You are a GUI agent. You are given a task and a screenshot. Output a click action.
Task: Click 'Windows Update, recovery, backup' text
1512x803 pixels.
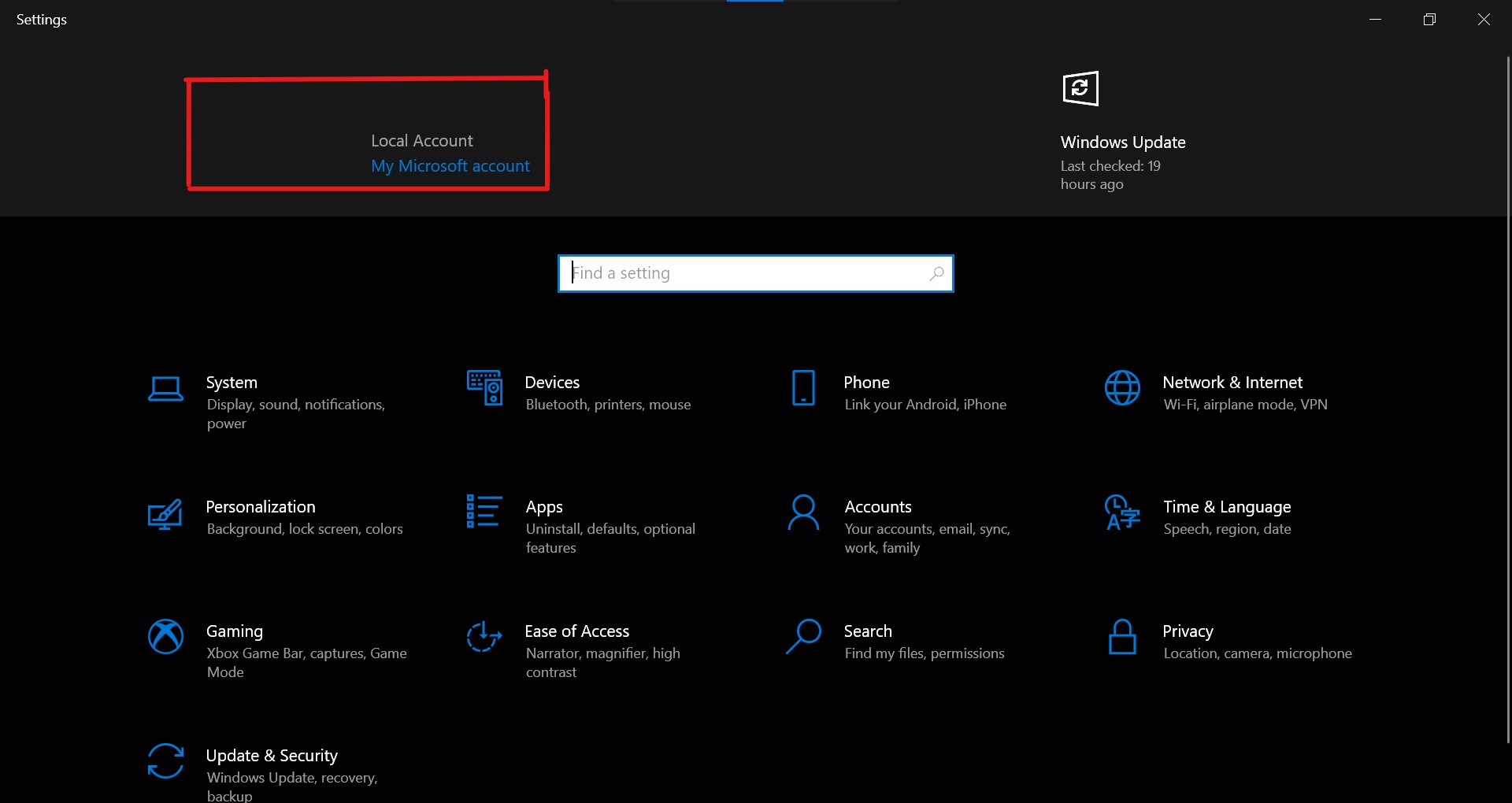pyautogui.click(x=292, y=786)
